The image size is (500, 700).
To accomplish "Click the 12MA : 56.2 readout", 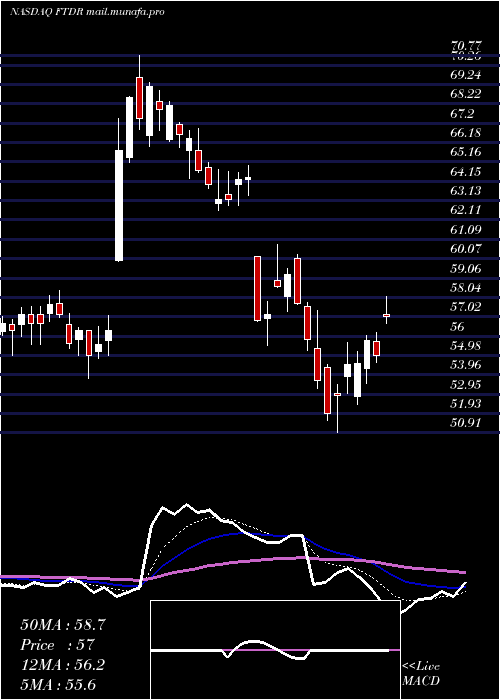I will pos(62,665).
